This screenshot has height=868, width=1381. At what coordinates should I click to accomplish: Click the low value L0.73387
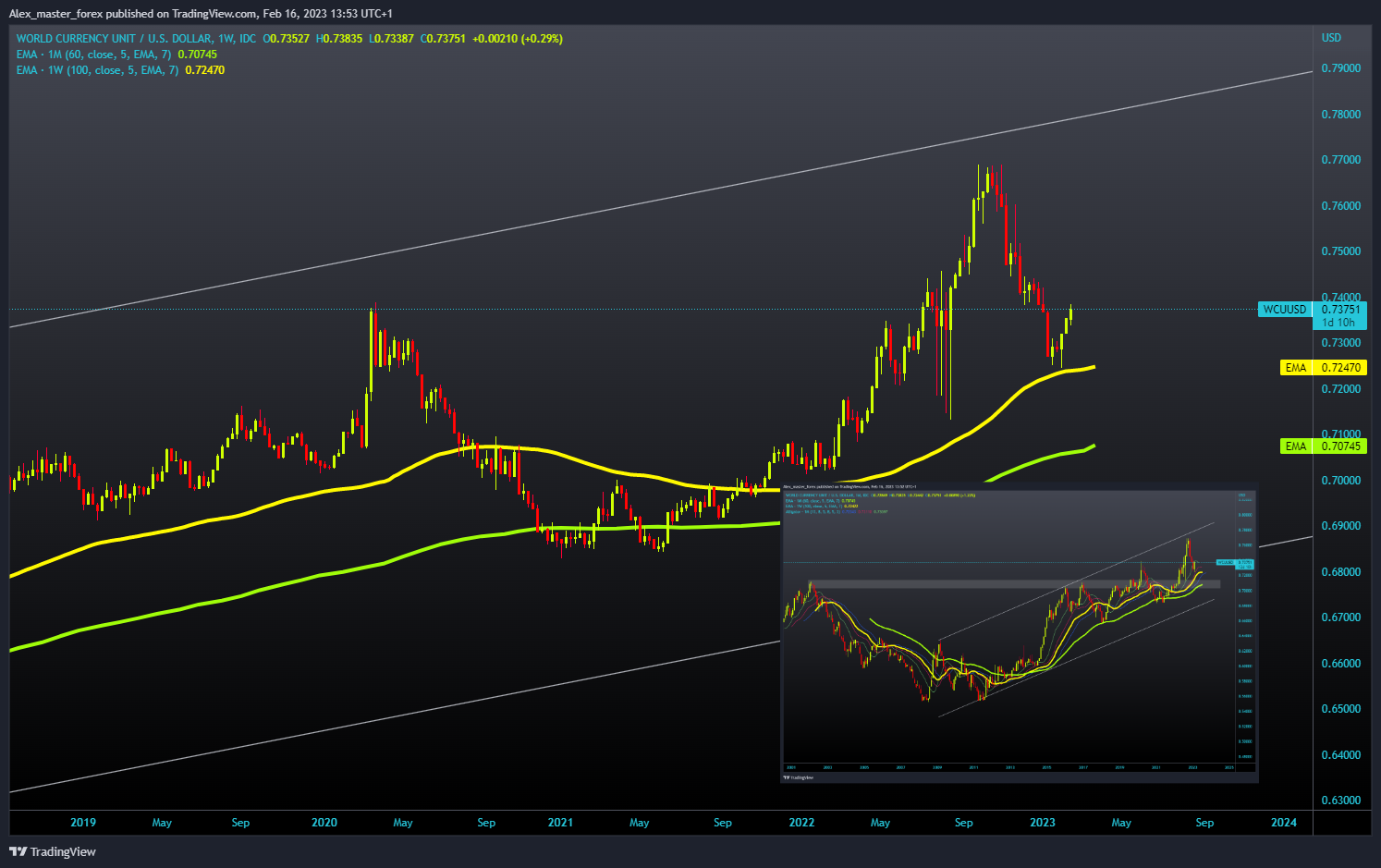tap(392, 39)
